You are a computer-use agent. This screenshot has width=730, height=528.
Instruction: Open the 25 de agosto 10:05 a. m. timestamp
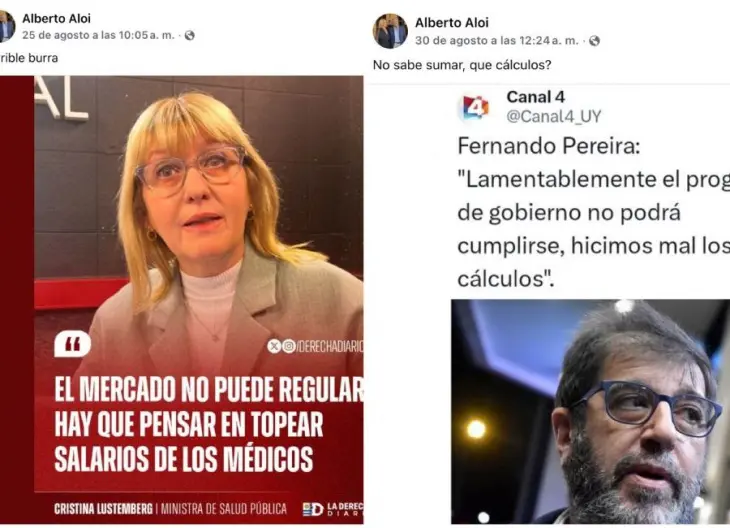pos(98,35)
